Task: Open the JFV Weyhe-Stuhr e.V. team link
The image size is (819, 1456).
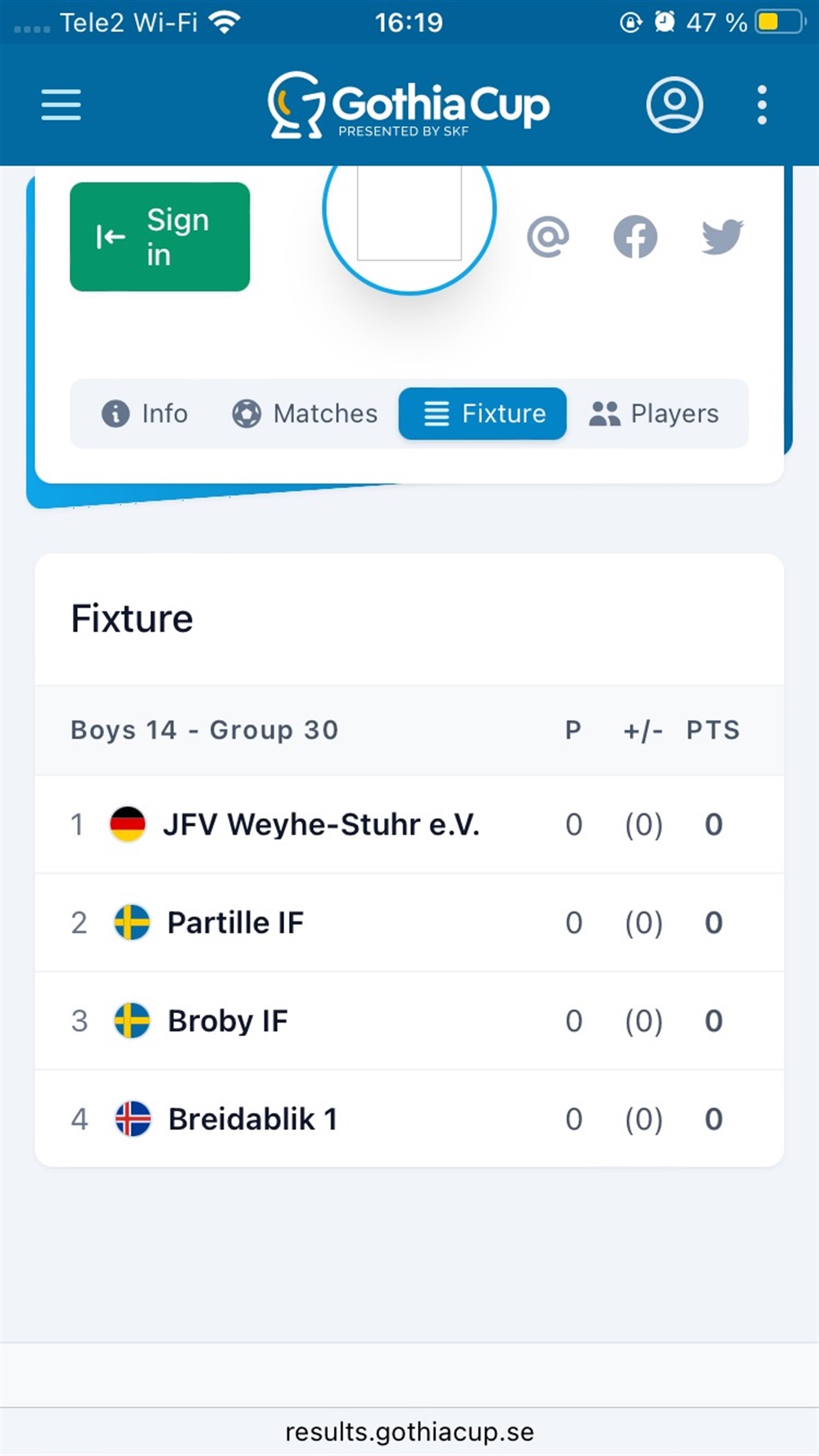Action: coord(321,824)
